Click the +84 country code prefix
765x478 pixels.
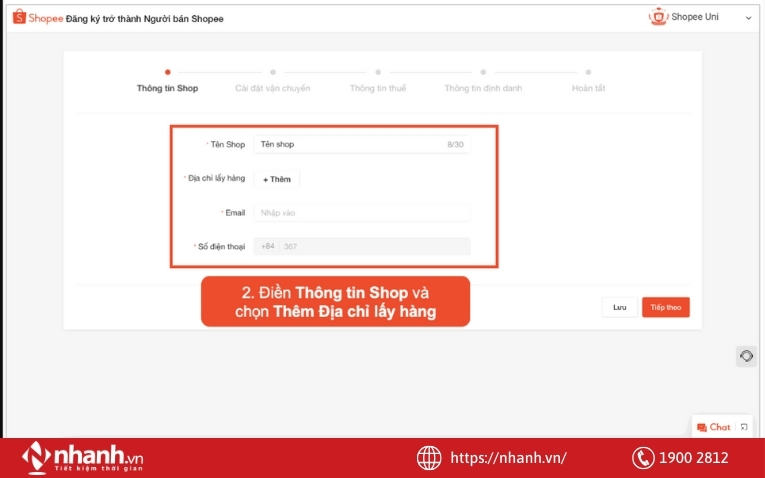[267, 246]
